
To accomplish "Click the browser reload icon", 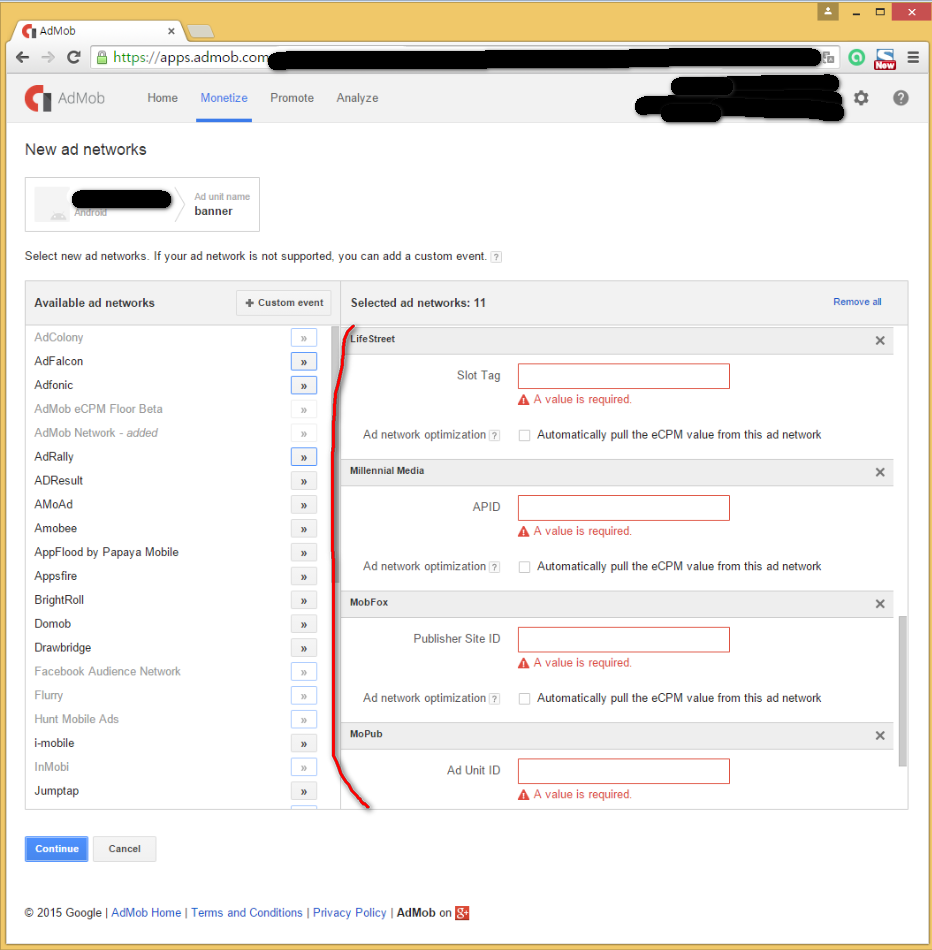I will click(73, 58).
